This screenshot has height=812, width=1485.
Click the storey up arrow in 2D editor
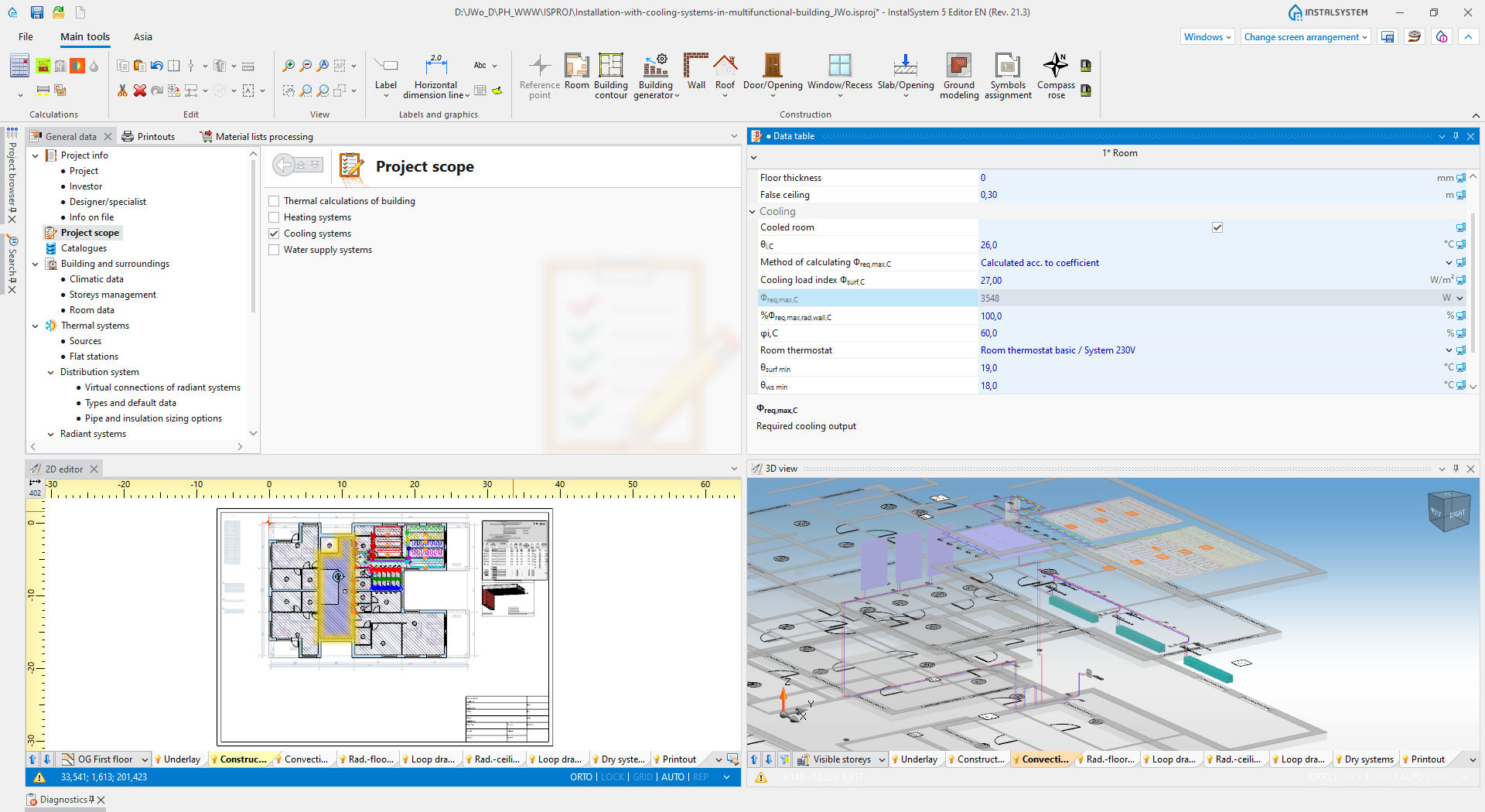32,759
